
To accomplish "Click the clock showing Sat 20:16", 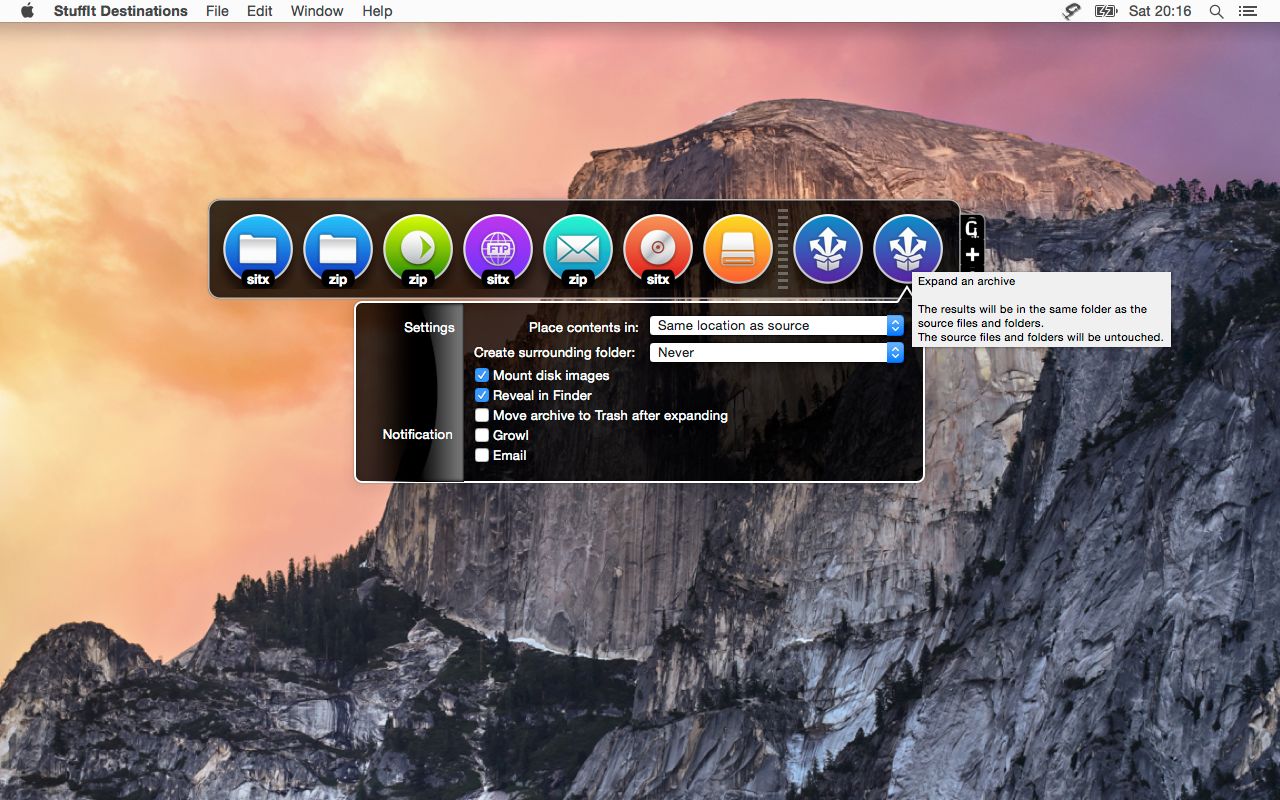I will (x=1160, y=11).
